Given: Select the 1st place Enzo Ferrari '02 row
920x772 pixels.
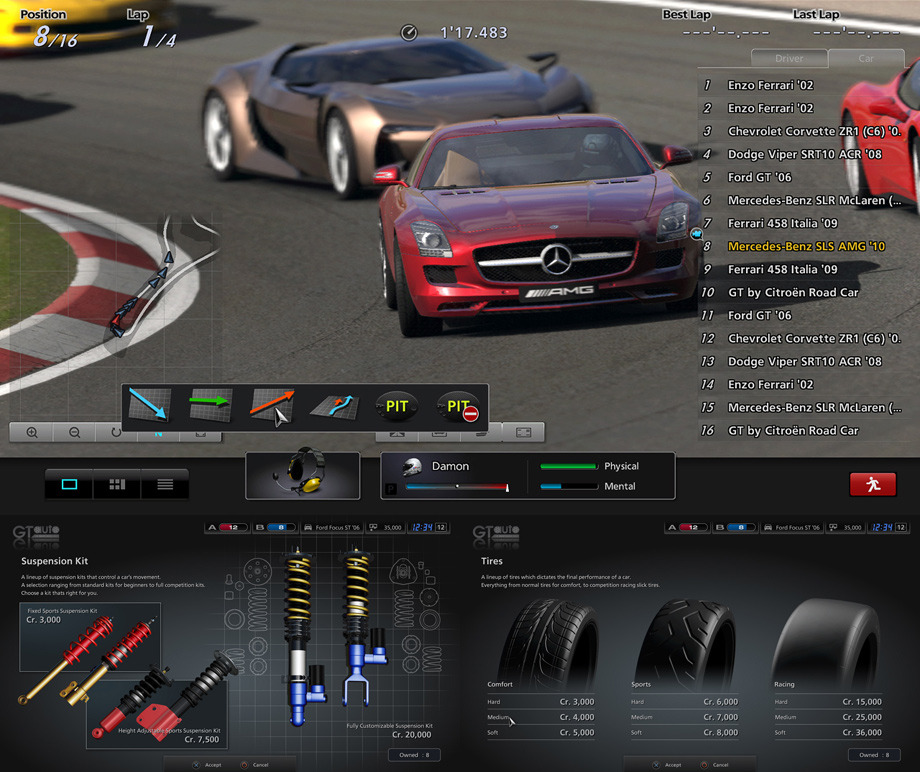Looking at the screenshot, I should [x=800, y=85].
